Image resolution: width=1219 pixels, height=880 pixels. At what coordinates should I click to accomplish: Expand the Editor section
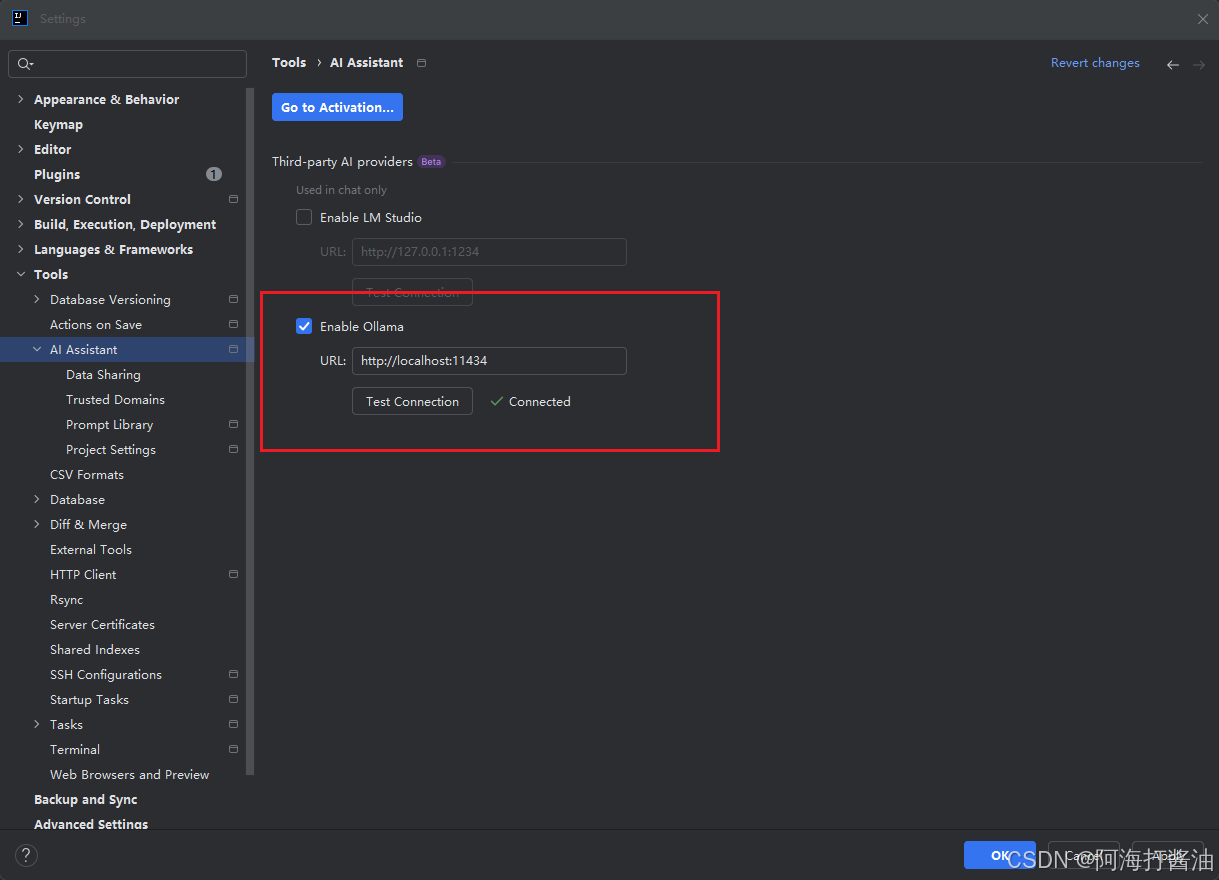[21, 149]
